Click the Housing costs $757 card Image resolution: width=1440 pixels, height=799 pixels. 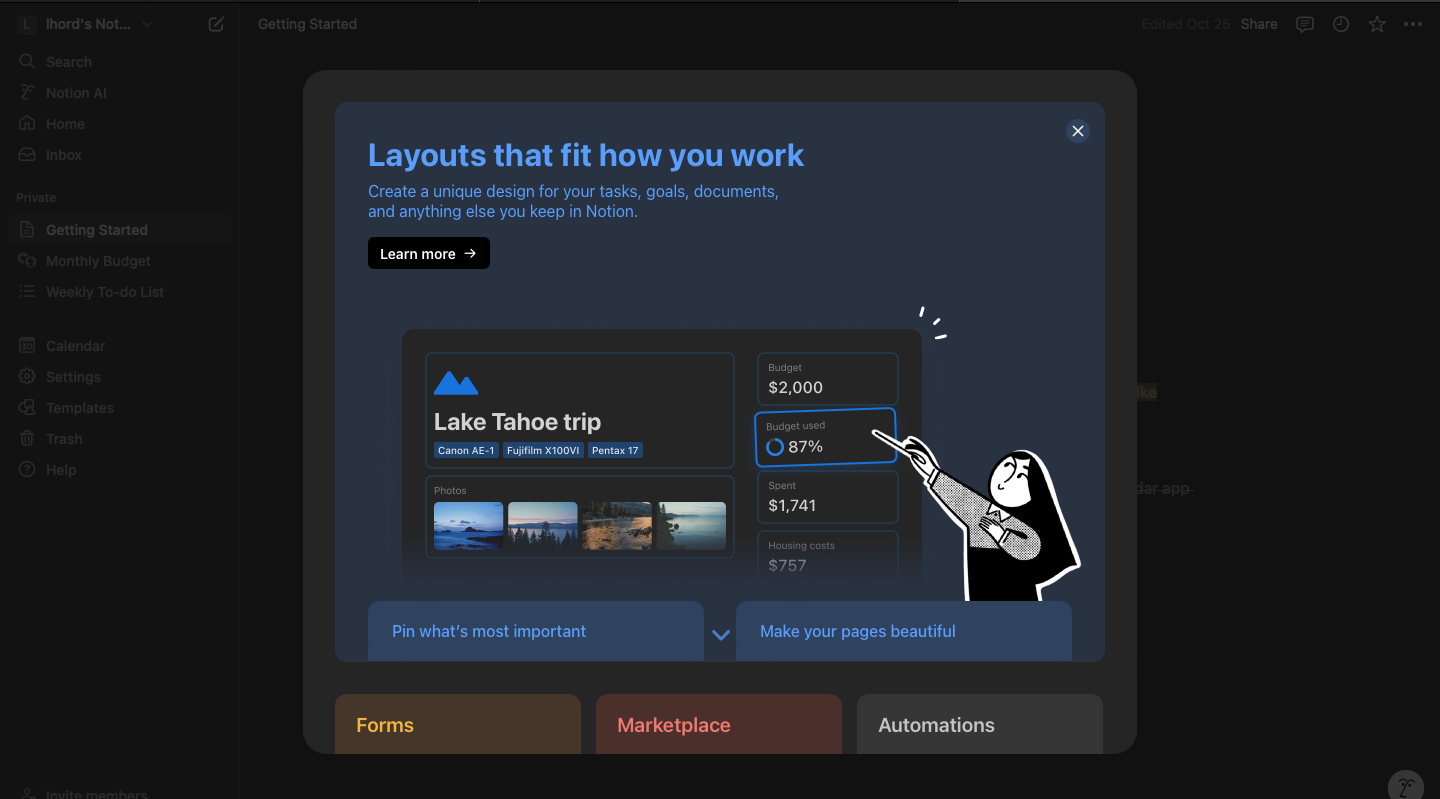pos(827,555)
